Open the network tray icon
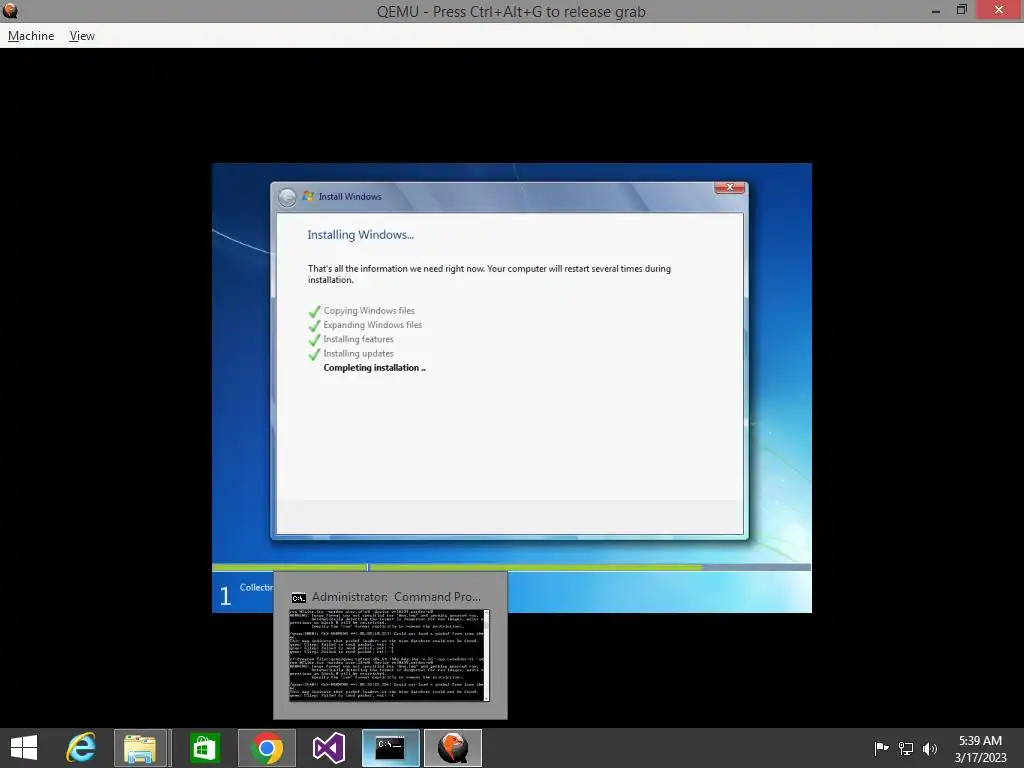This screenshot has height=768, width=1024. point(906,748)
